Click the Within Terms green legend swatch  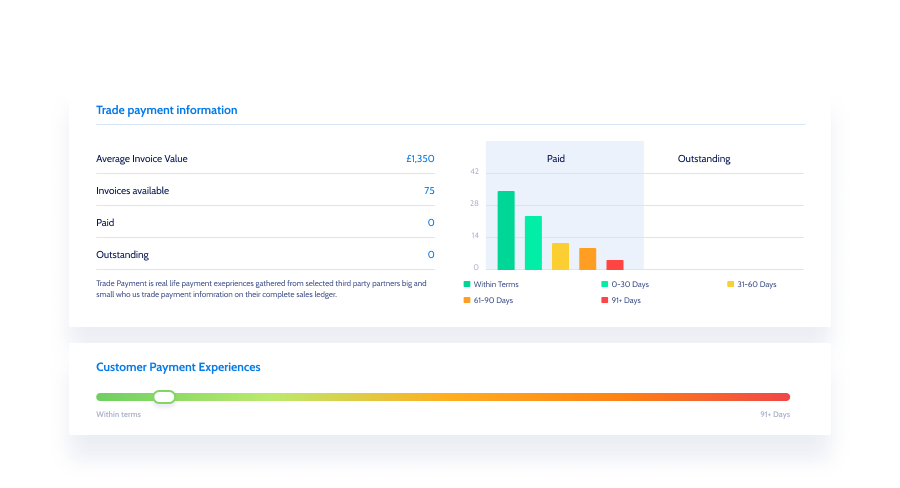point(467,285)
